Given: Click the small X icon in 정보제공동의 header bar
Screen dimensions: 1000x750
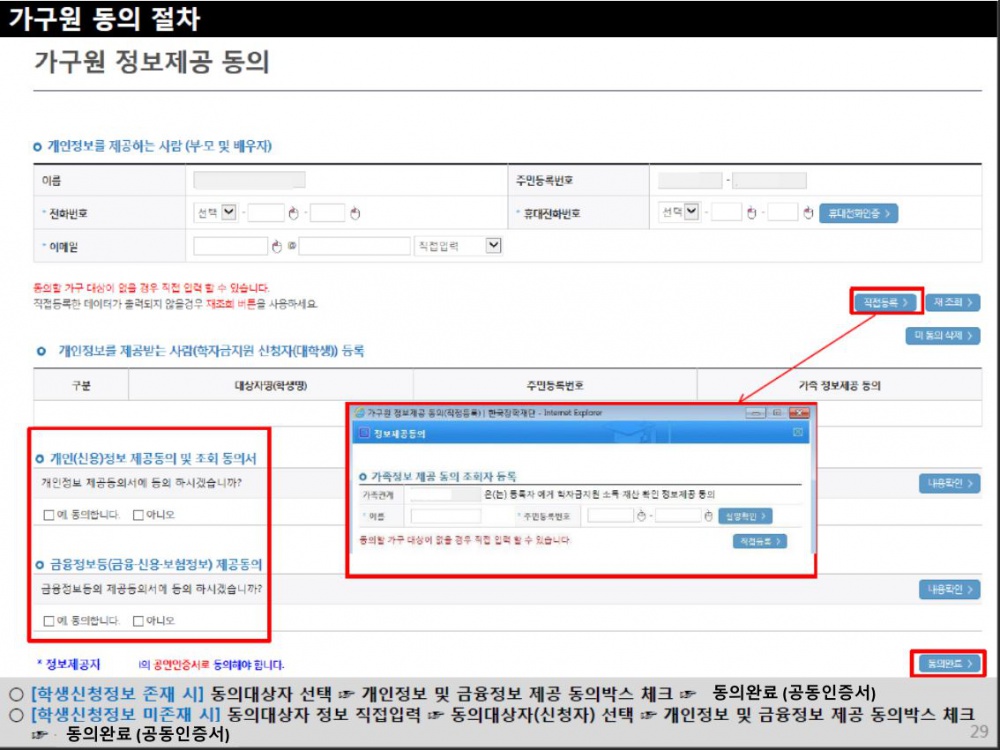Looking at the screenshot, I should pos(798,432).
